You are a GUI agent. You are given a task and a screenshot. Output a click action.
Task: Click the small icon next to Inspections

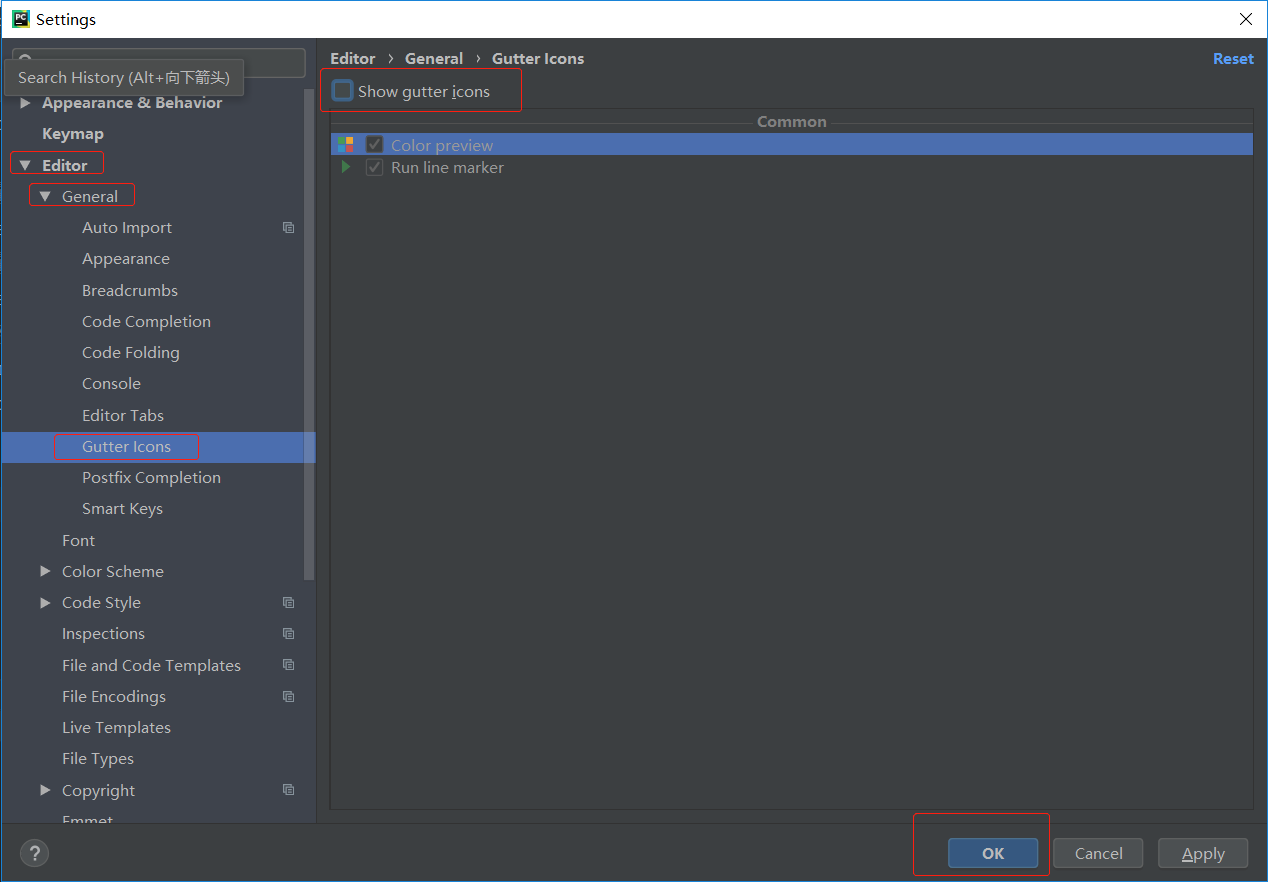tap(288, 633)
